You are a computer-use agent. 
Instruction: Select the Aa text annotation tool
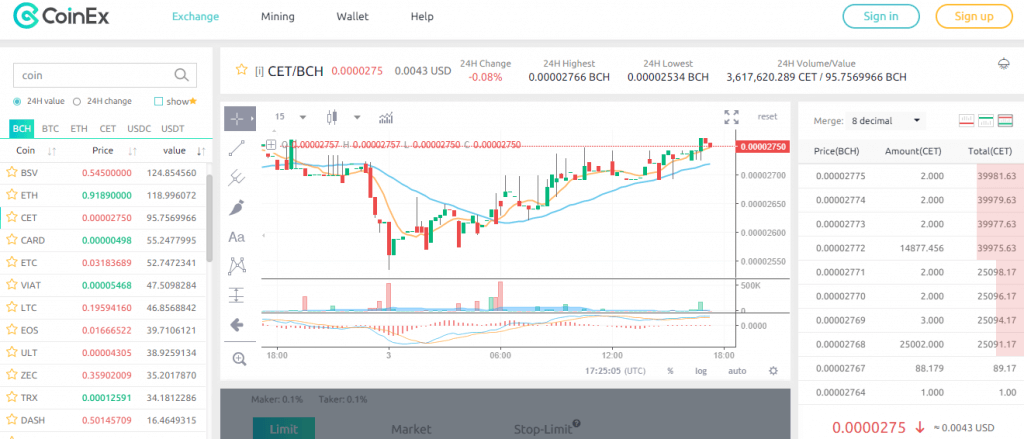pos(237,237)
